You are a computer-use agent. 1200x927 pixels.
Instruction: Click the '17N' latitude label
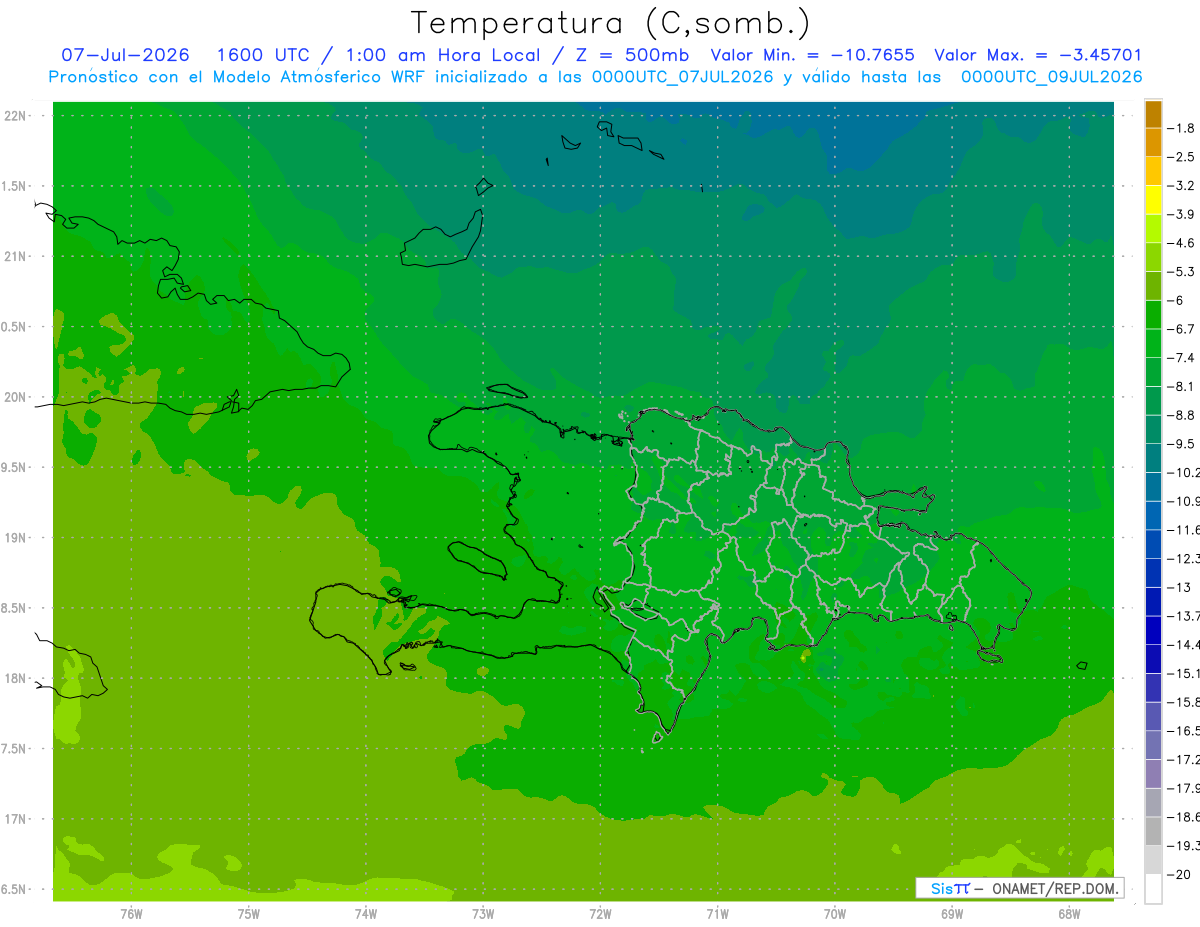pyautogui.click(x=17, y=819)
